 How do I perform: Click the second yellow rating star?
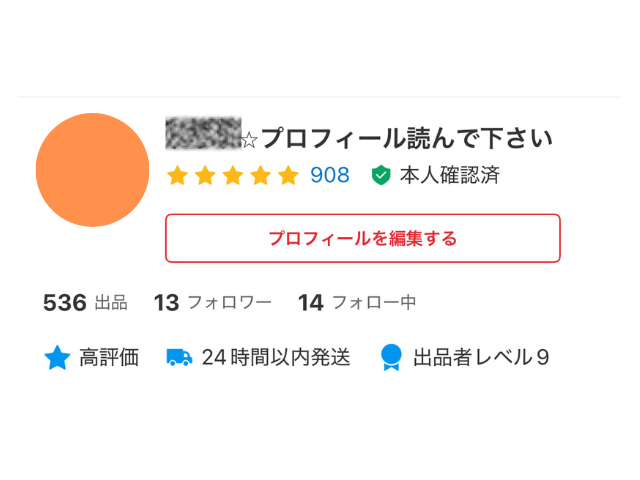(205, 176)
